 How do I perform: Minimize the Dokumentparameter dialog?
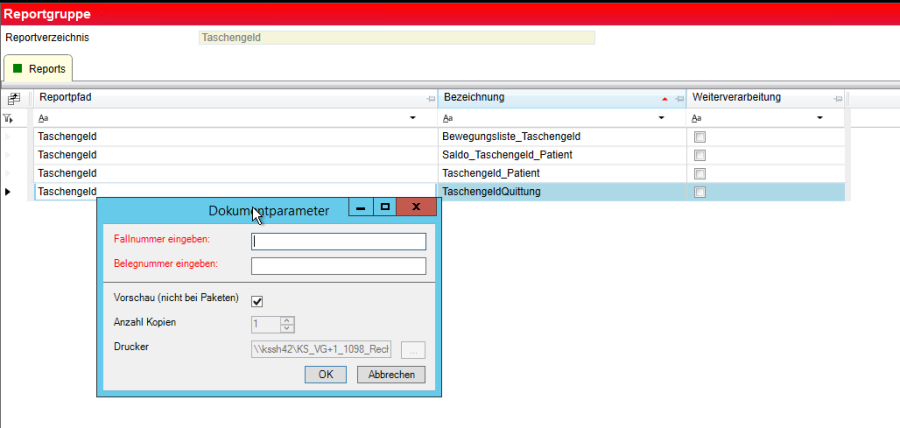(361, 207)
